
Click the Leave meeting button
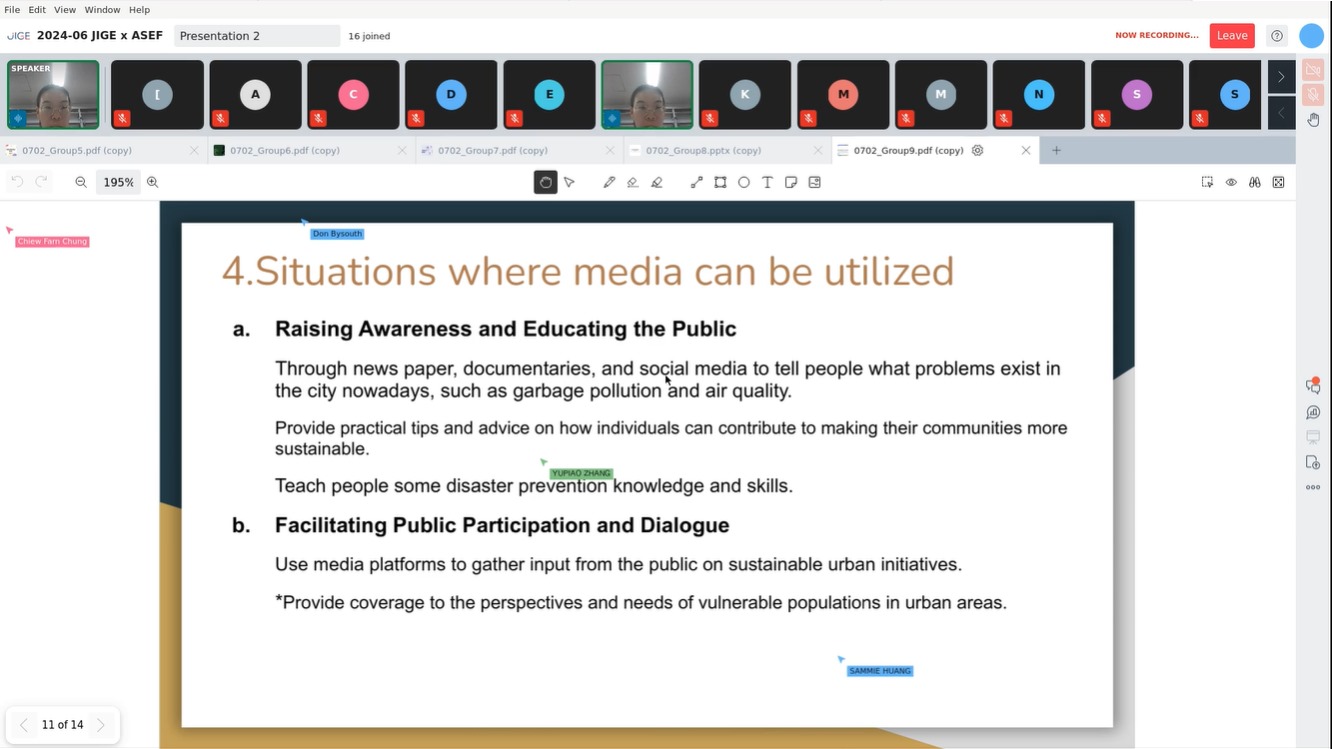(x=1232, y=36)
